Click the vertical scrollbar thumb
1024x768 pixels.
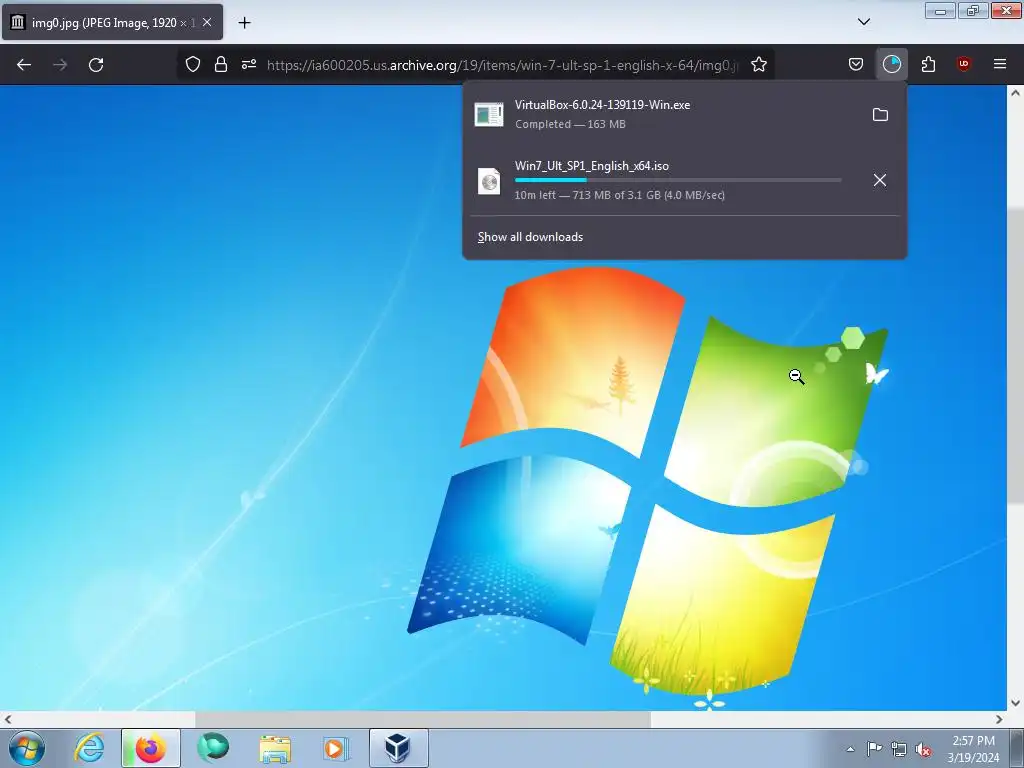click(1015, 356)
